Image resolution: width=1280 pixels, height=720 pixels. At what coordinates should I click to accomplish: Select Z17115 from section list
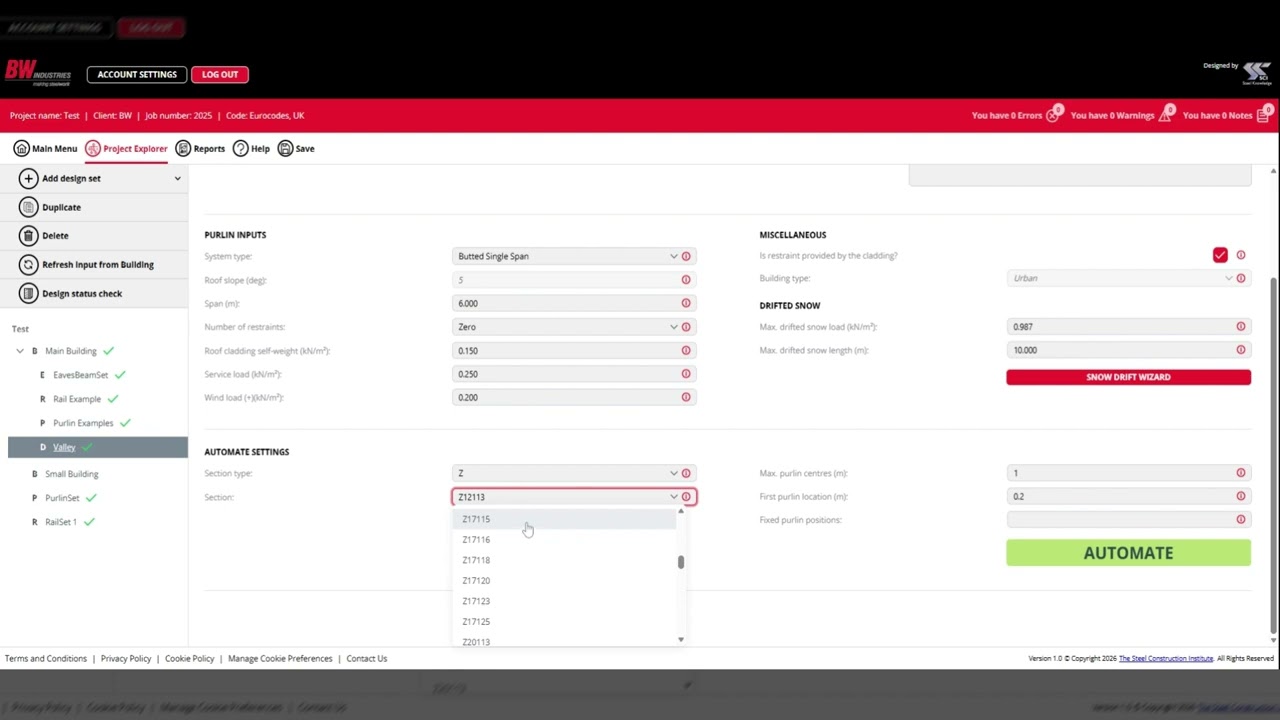(x=566, y=519)
